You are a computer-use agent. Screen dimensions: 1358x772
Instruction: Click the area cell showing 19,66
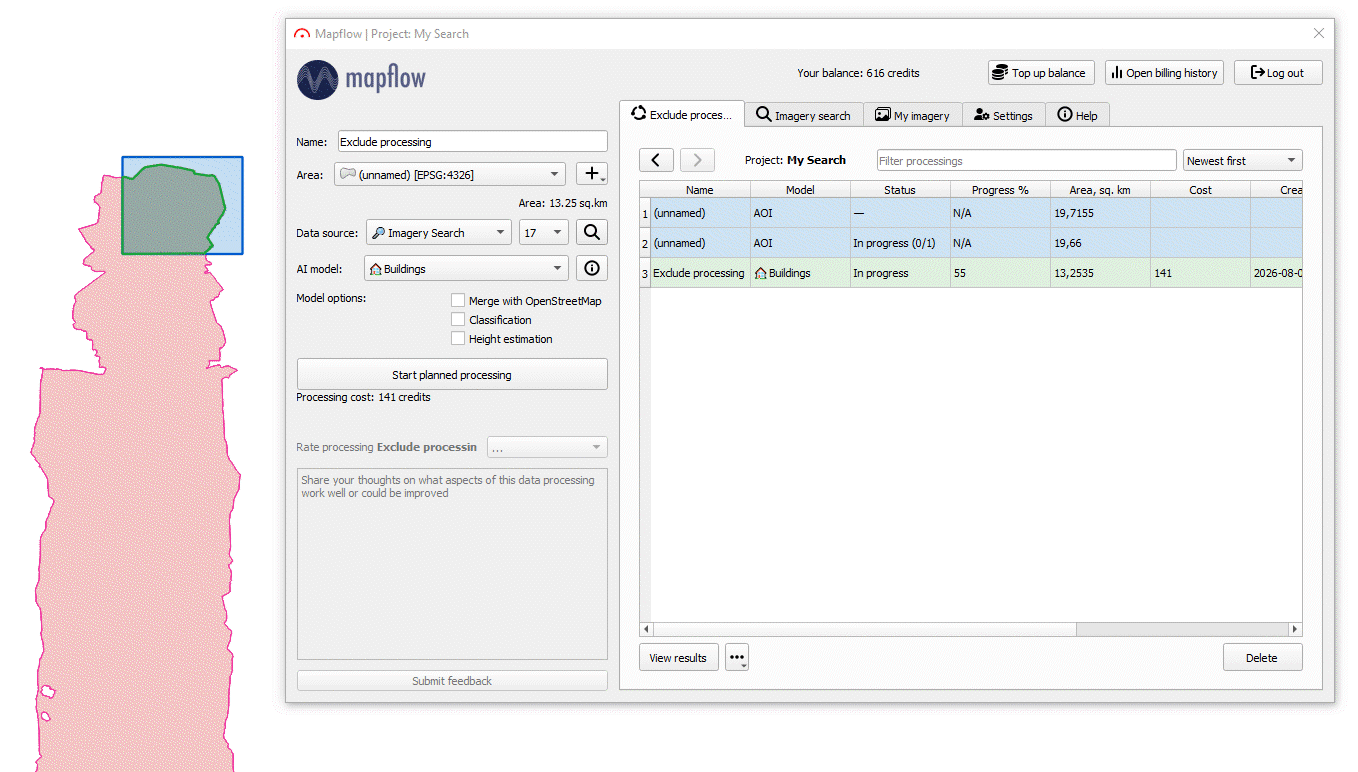pyautogui.click(x=1100, y=243)
